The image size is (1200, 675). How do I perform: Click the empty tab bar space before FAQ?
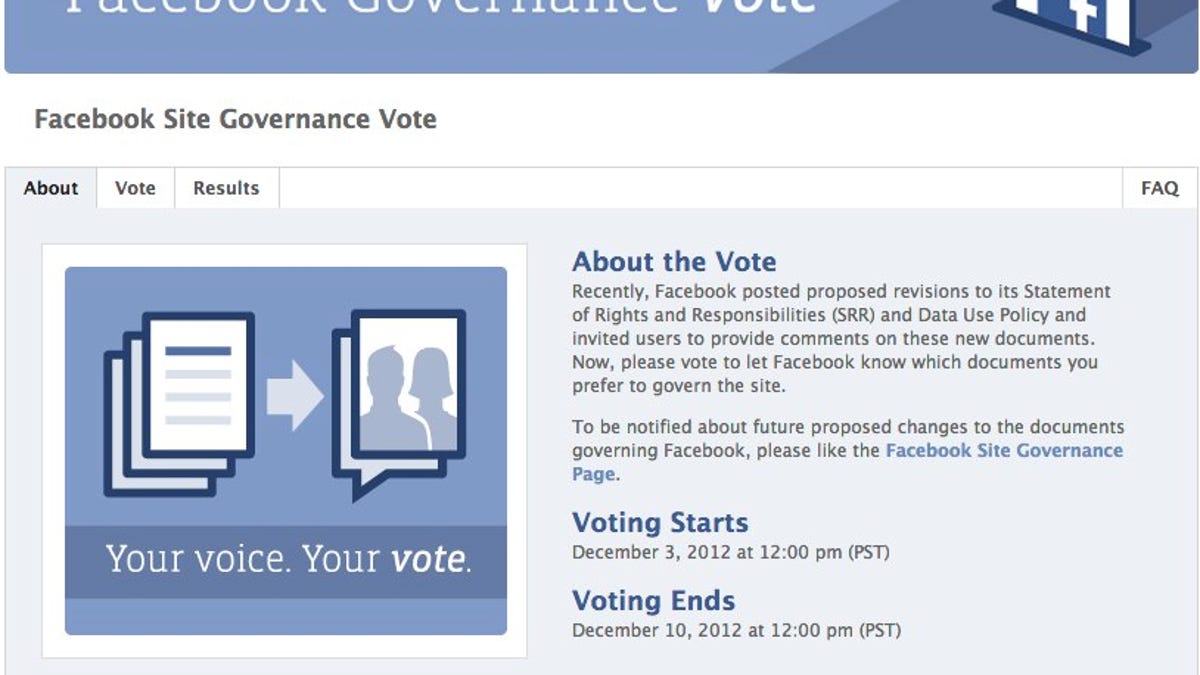click(700, 188)
